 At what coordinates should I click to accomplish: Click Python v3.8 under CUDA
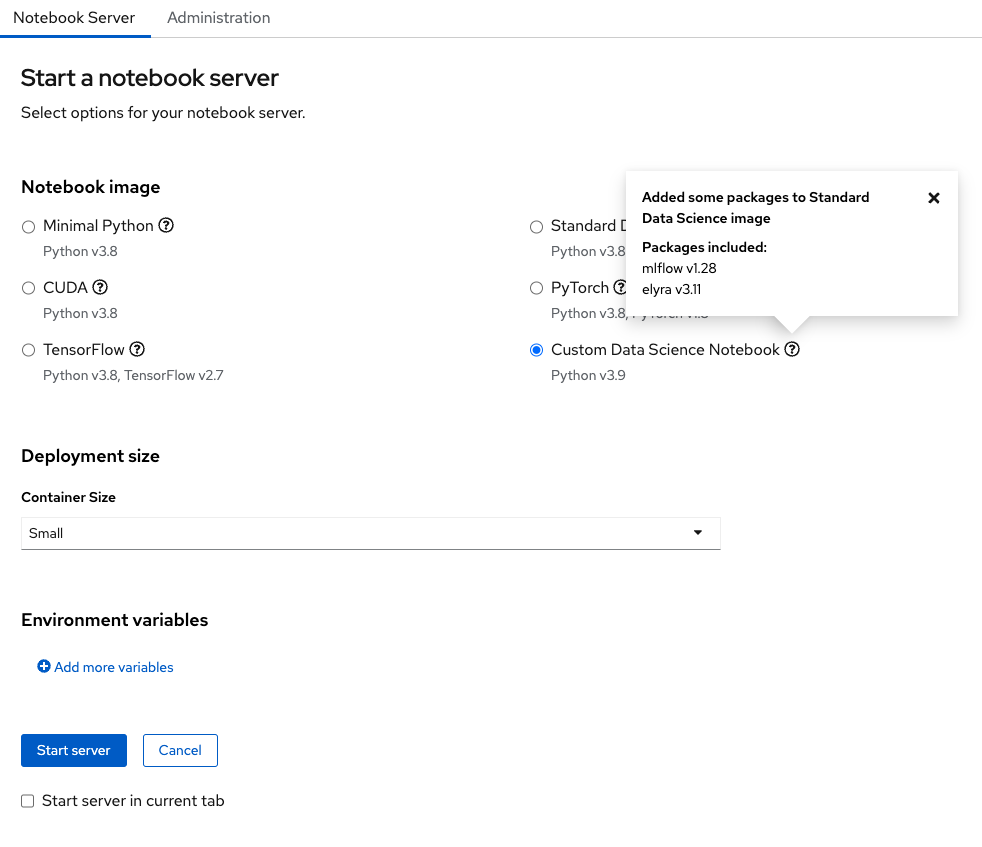(x=80, y=313)
